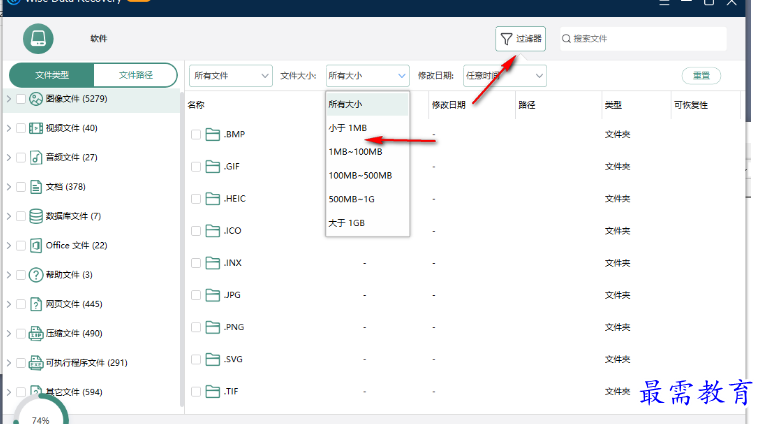Click the .ICO folder icon
761x424 pixels.
coord(213,231)
